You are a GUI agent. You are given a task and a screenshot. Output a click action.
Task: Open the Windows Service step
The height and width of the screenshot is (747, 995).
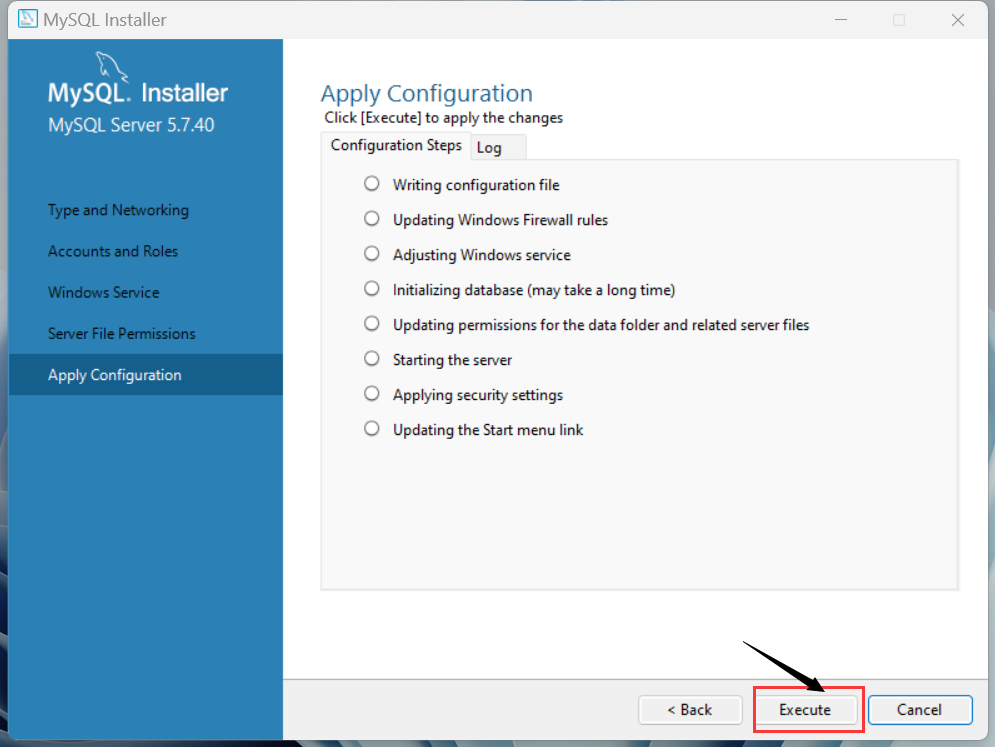tap(103, 292)
